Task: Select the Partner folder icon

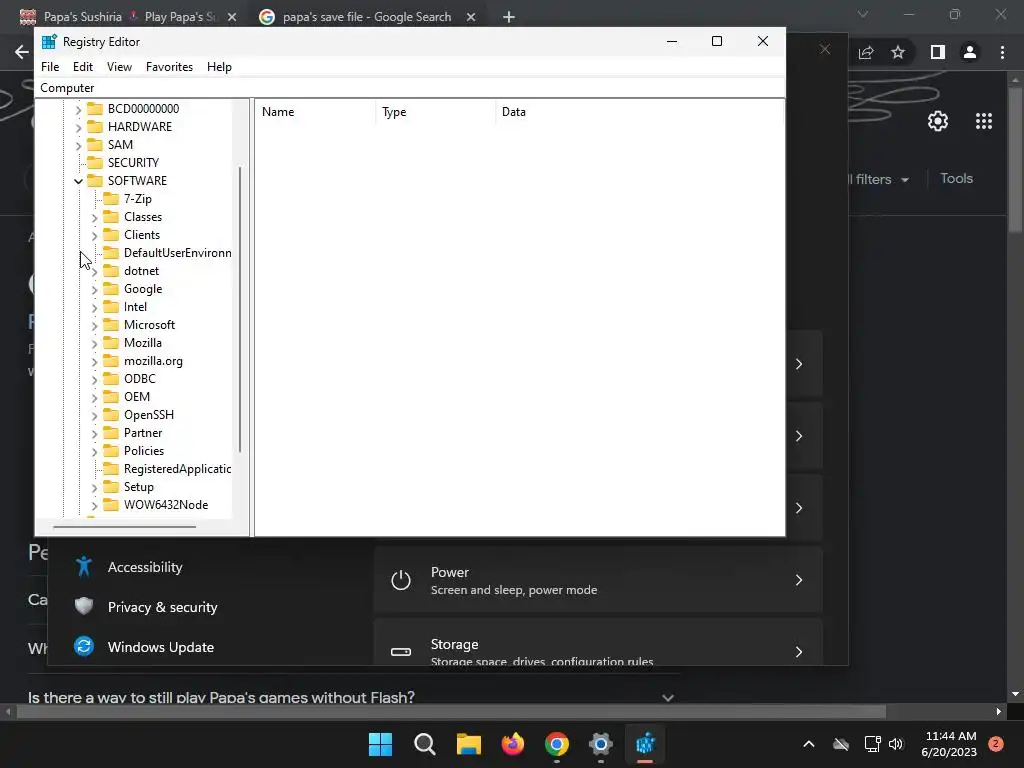Action: click(x=111, y=433)
